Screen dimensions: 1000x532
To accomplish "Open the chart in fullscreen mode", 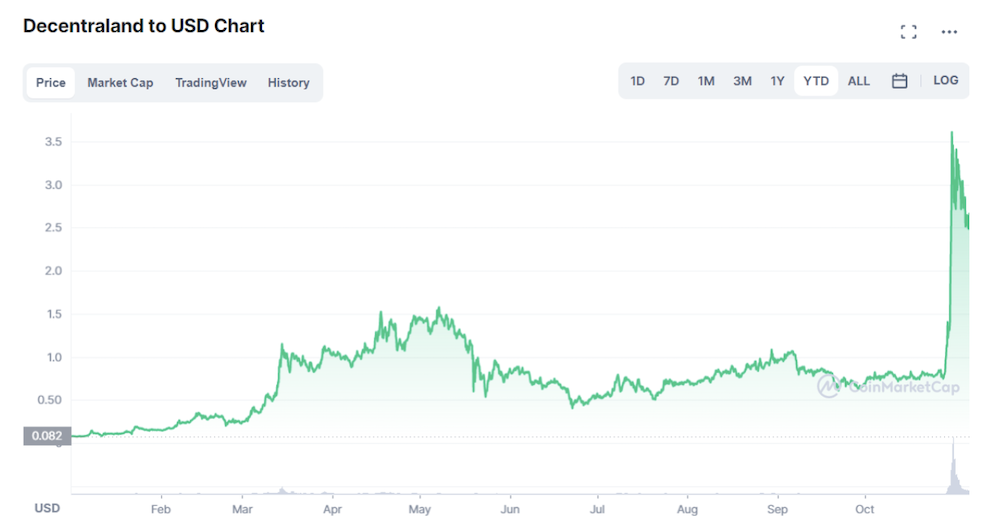I will 908,32.
